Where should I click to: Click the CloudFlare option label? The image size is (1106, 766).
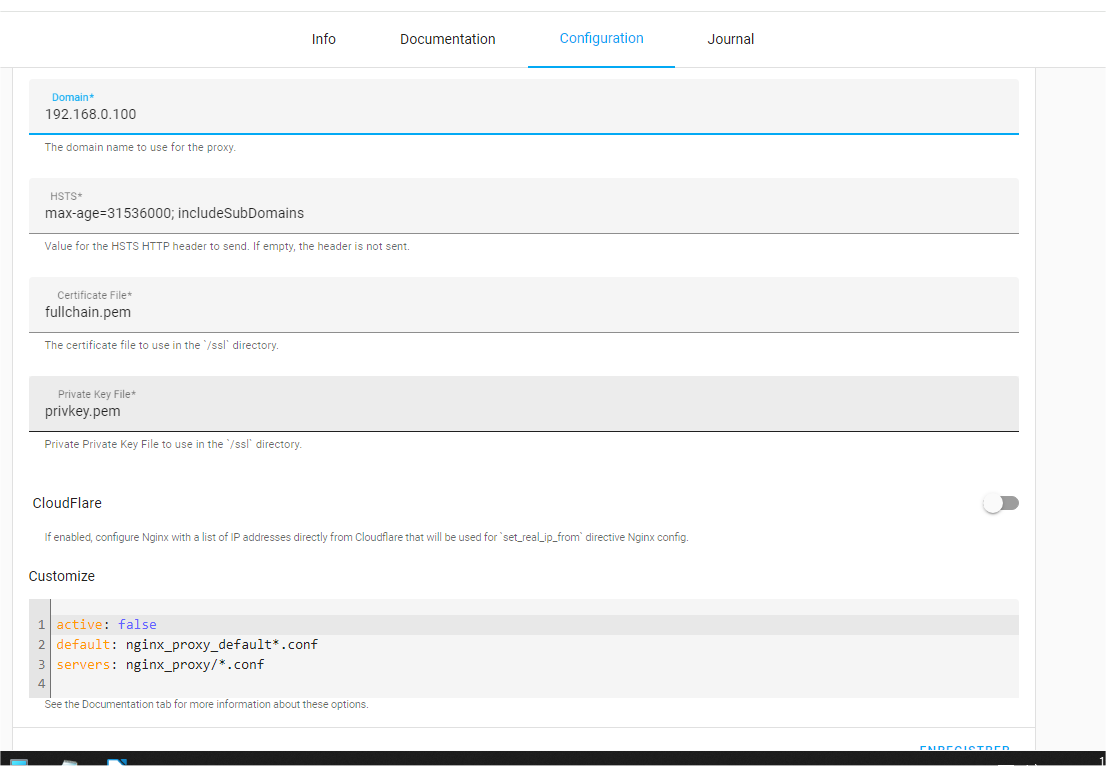67,503
